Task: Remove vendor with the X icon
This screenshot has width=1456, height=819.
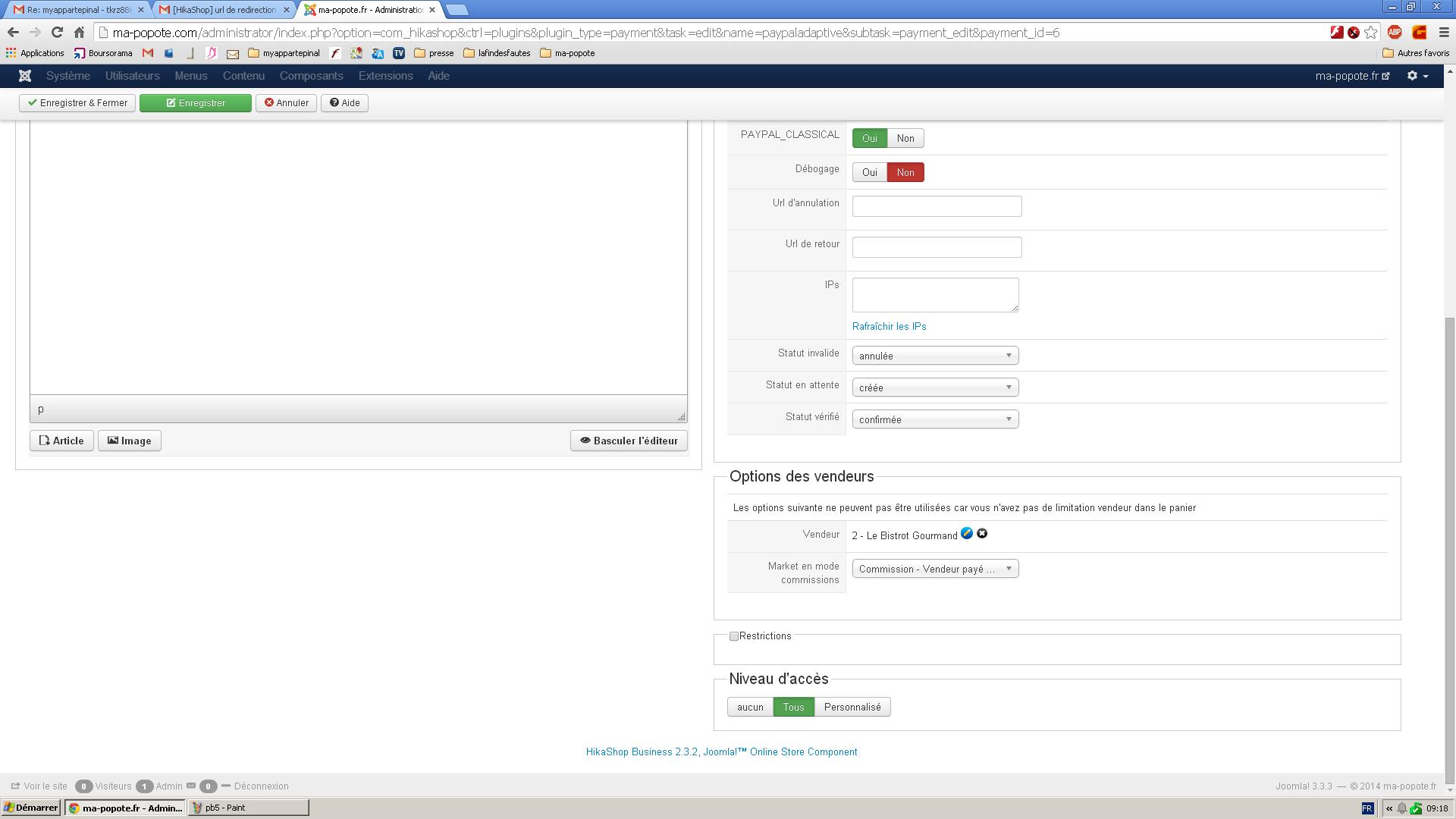Action: coord(982,534)
